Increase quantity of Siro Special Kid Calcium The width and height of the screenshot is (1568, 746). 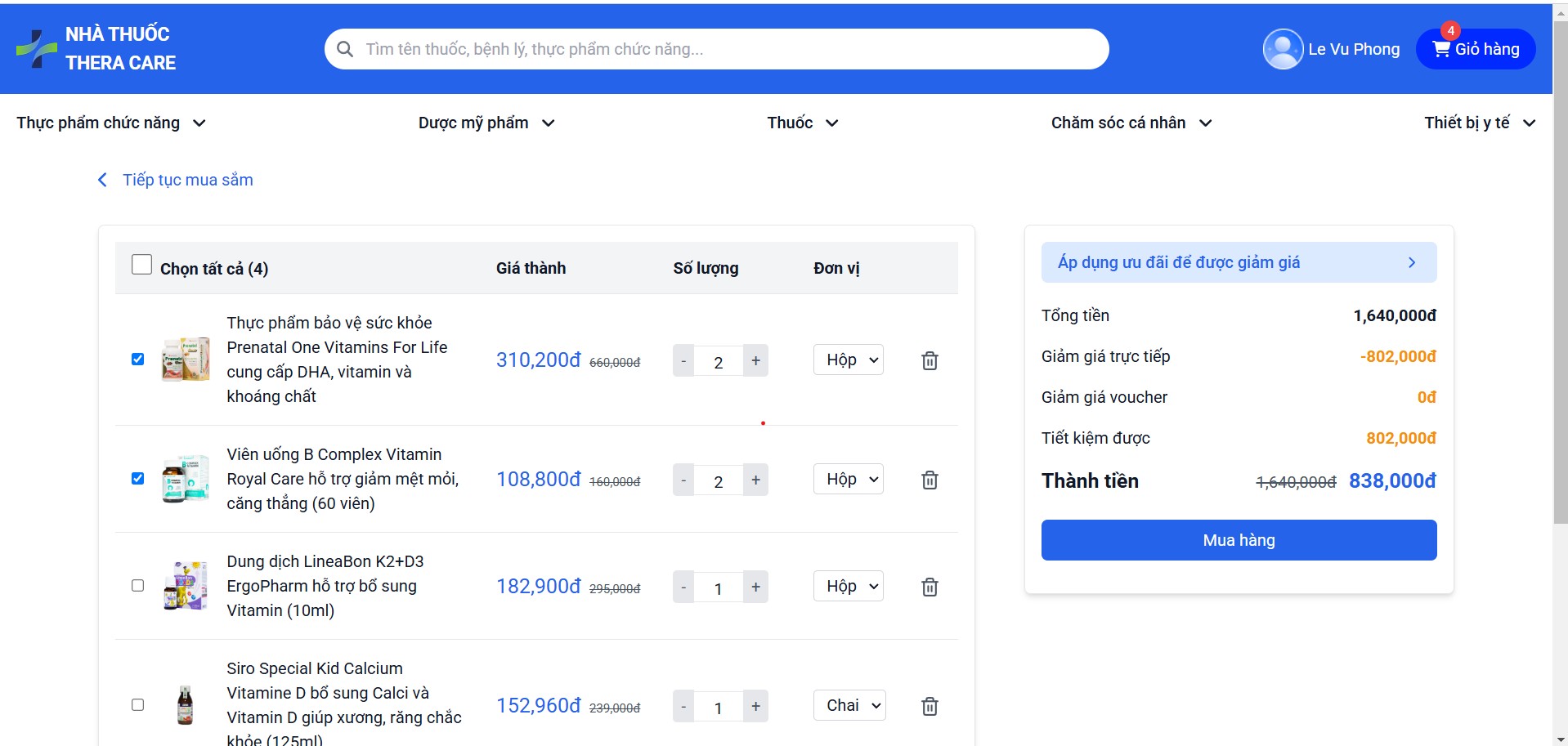click(755, 706)
